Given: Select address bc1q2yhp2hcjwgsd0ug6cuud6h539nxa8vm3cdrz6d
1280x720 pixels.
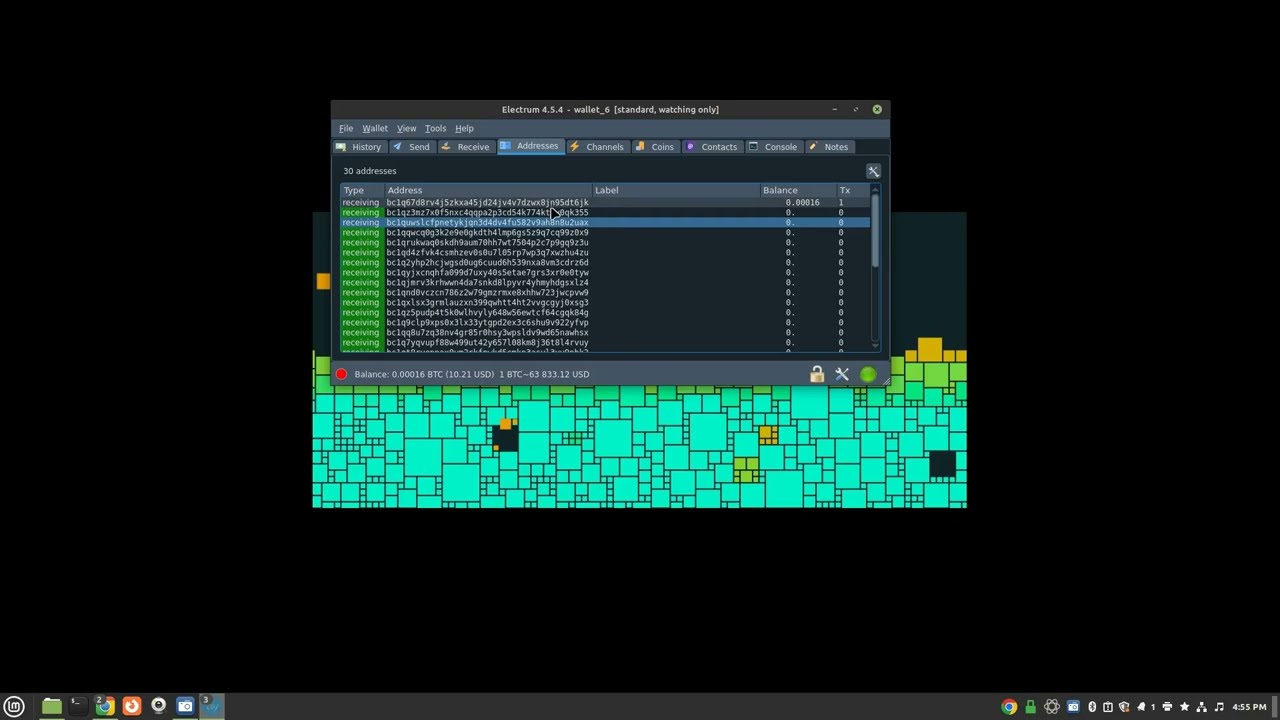Looking at the screenshot, I should click(x=487, y=262).
